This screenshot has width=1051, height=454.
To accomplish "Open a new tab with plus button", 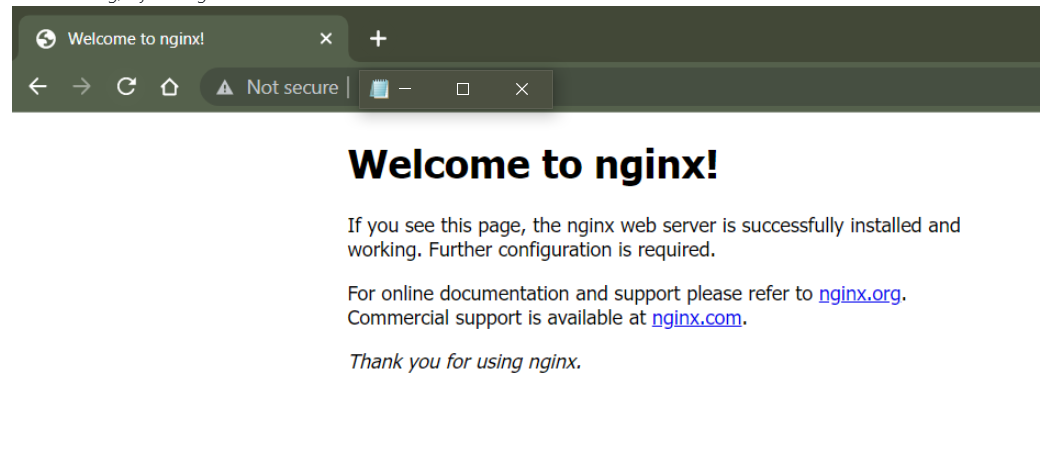I will pos(378,39).
